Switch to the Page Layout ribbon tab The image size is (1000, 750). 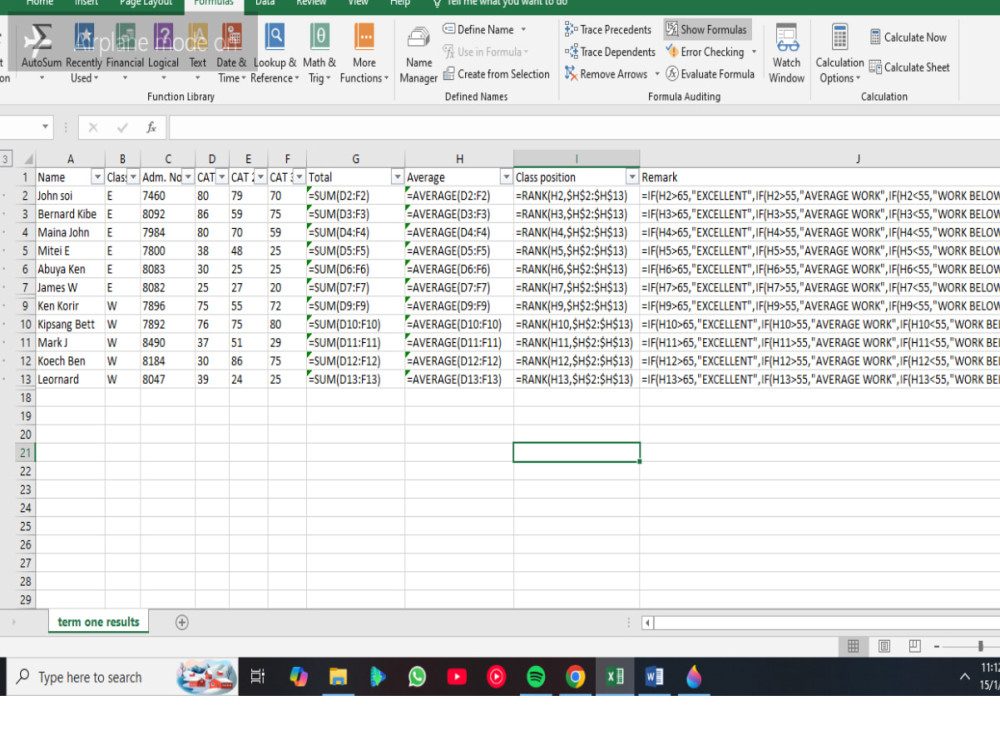146,3
